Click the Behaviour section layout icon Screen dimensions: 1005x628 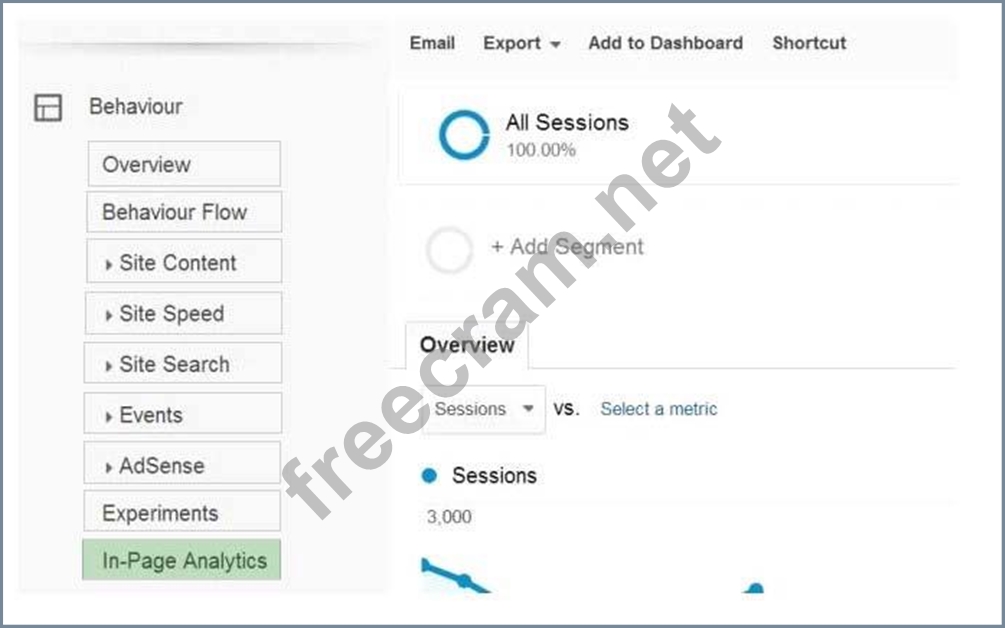(48, 108)
